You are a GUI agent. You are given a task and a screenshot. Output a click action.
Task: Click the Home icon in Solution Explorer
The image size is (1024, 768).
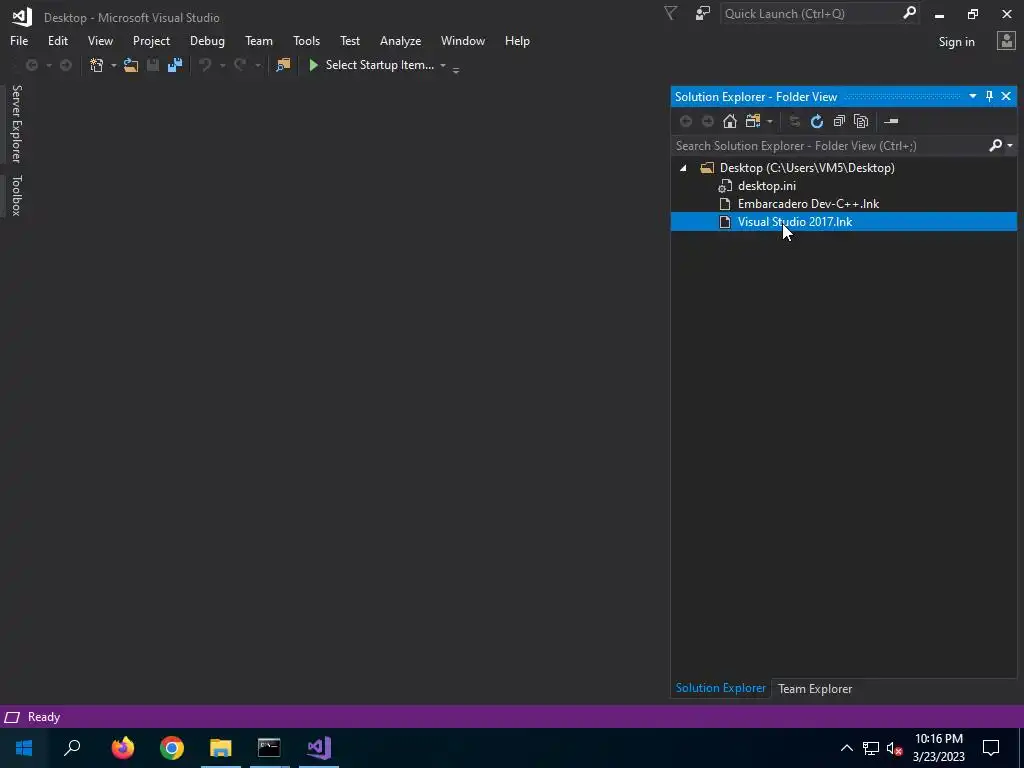coord(730,121)
